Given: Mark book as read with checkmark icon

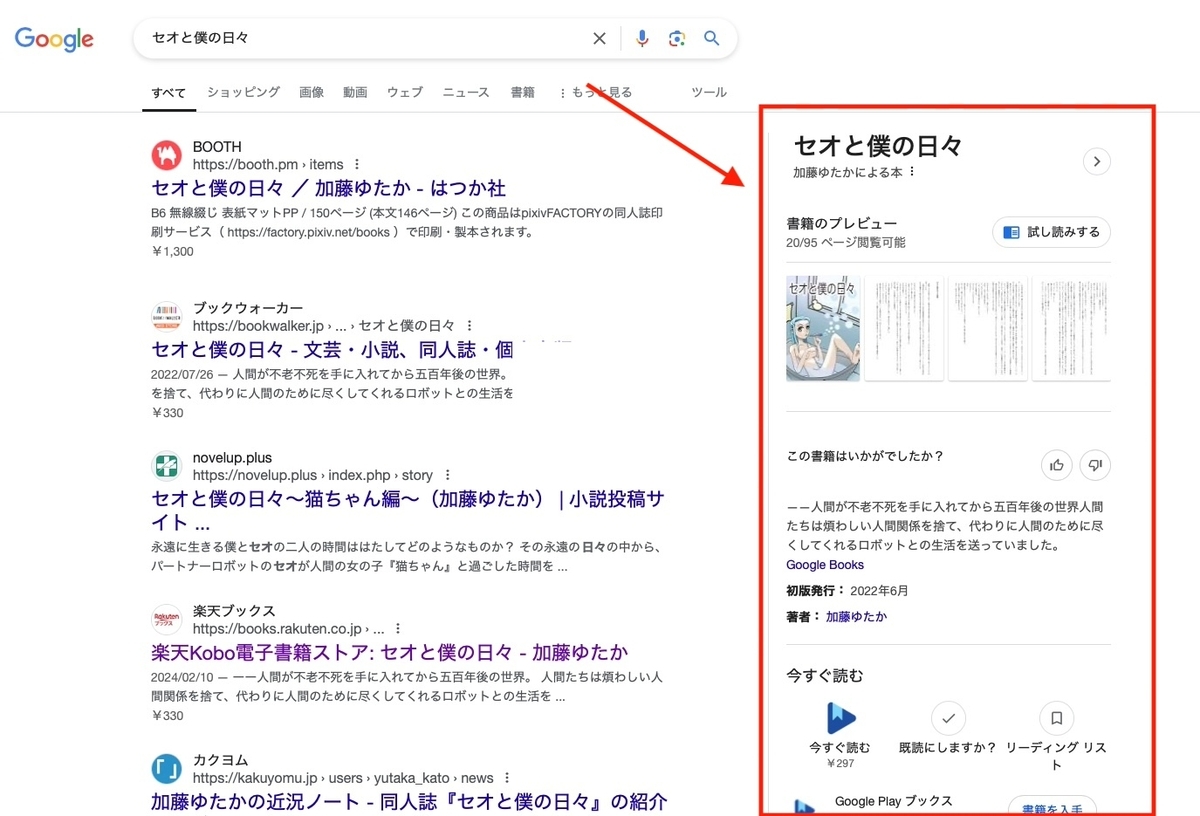Looking at the screenshot, I should click(948, 718).
